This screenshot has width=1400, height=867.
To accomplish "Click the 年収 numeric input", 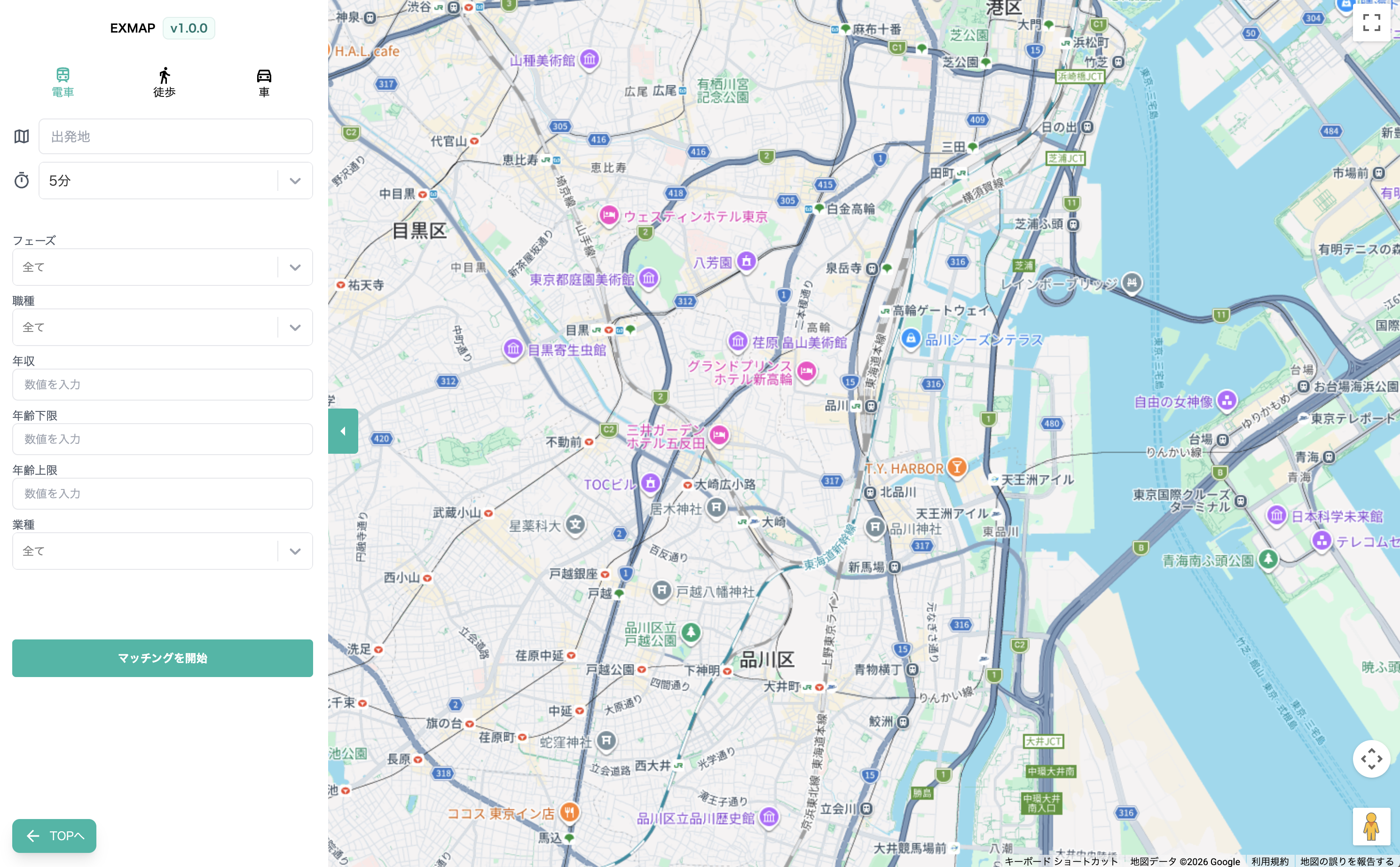I will [162, 384].
